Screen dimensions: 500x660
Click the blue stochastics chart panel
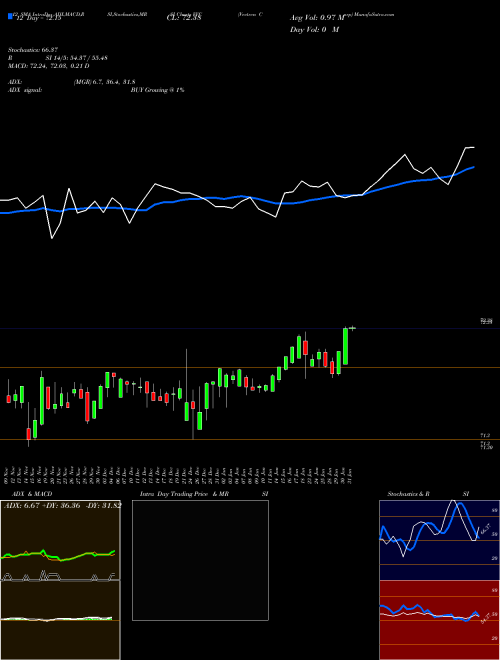click(x=439, y=540)
